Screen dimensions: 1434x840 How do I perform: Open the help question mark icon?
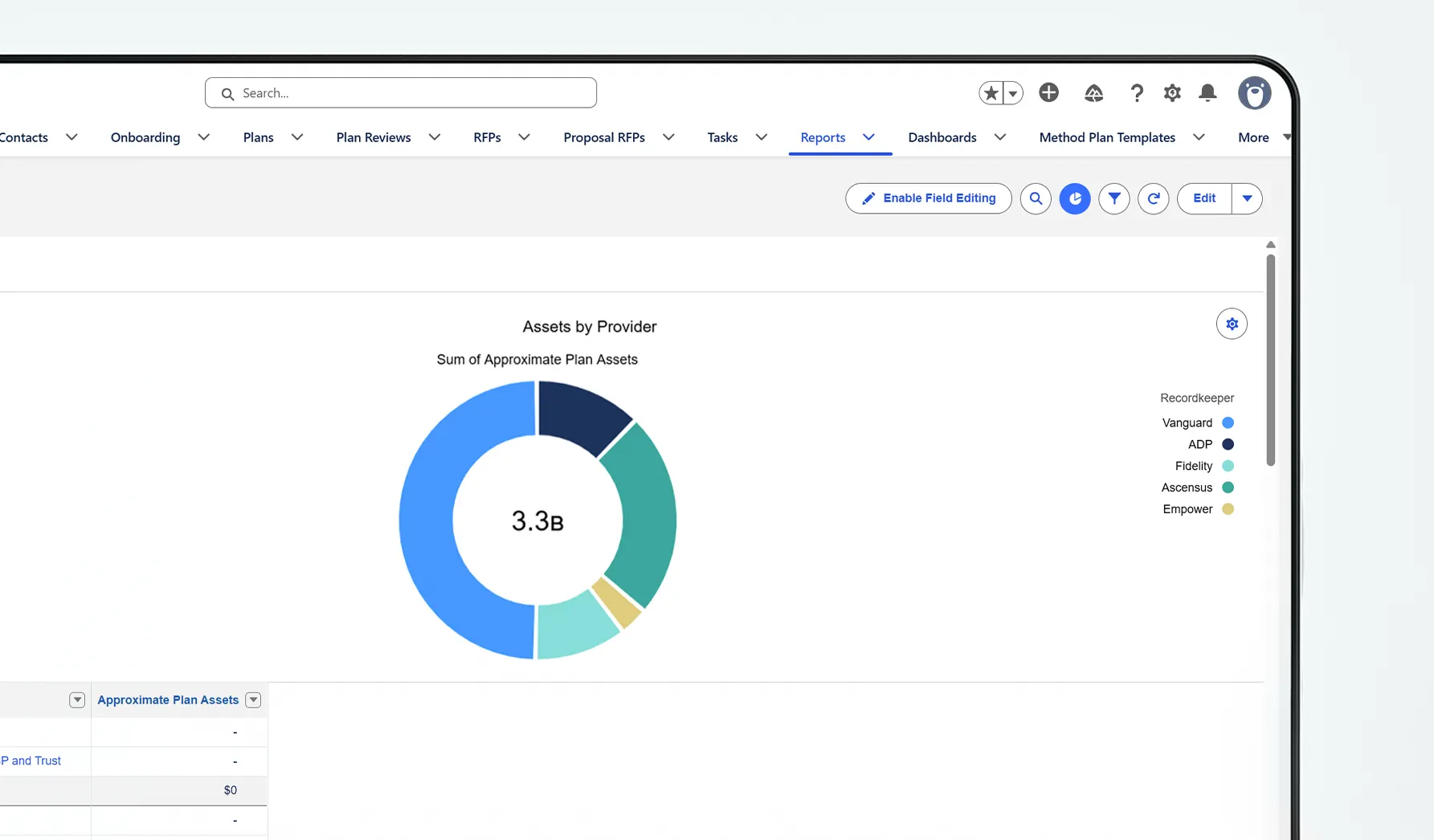[x=1136, y=93]
